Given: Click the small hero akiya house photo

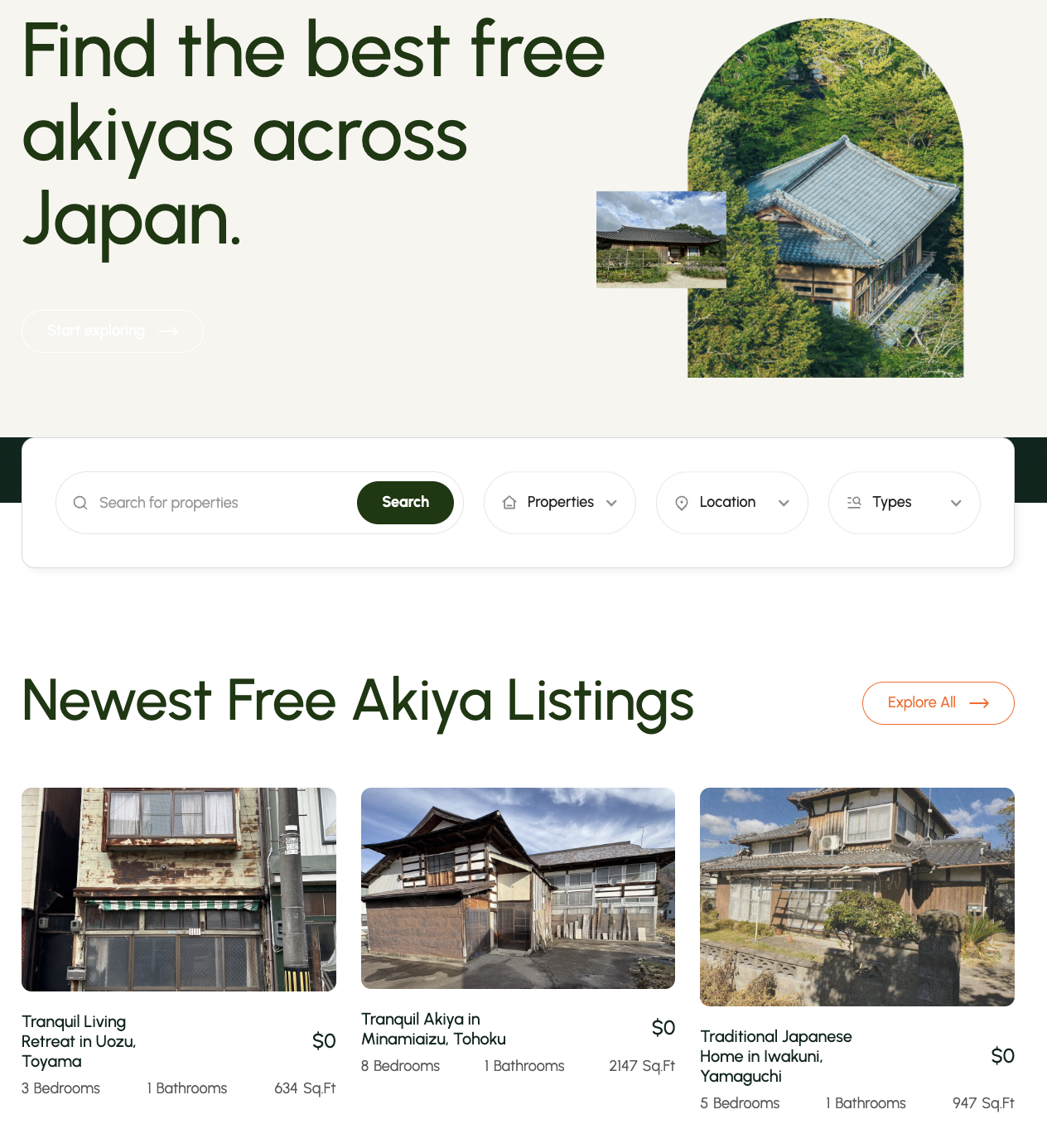Looking at the screenshot, I should (661, 239).
